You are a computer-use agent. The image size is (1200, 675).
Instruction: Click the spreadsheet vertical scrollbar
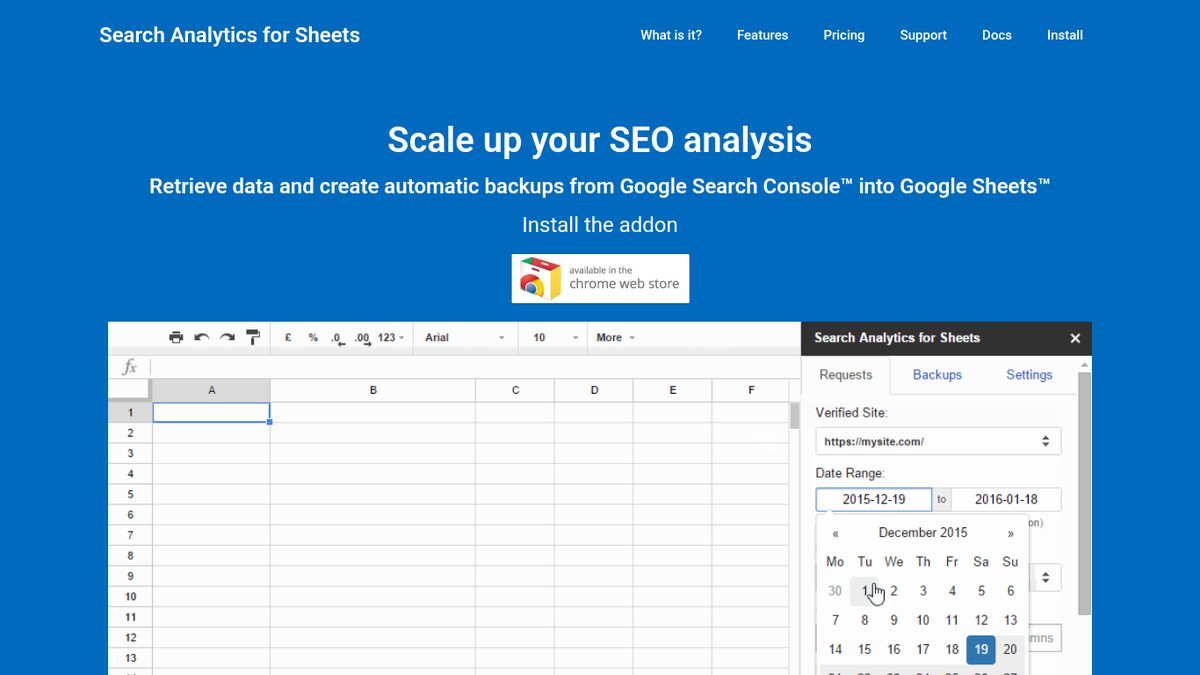(x=795, y=415)
